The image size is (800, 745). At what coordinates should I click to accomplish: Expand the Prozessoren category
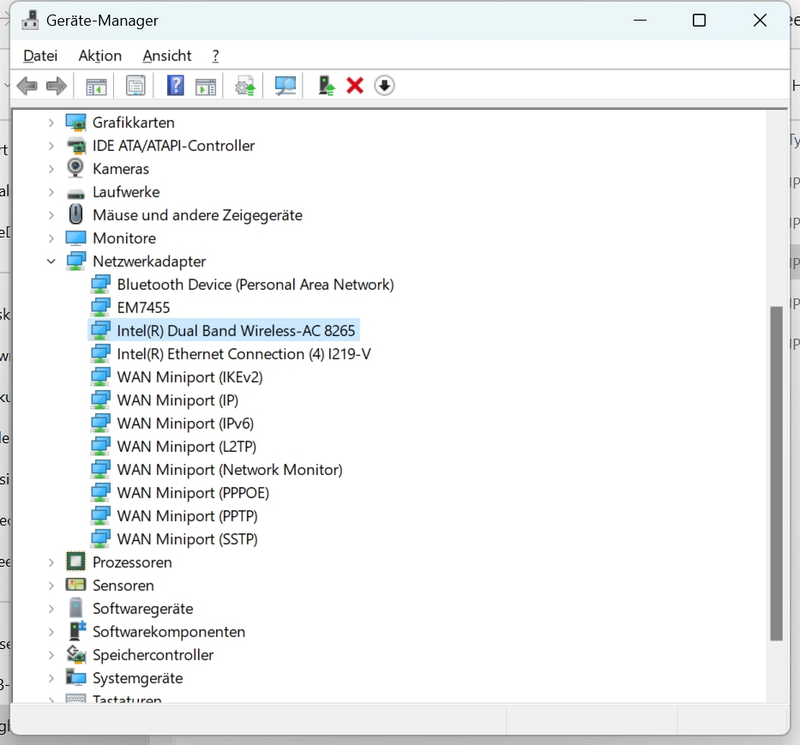pos(51,562)
